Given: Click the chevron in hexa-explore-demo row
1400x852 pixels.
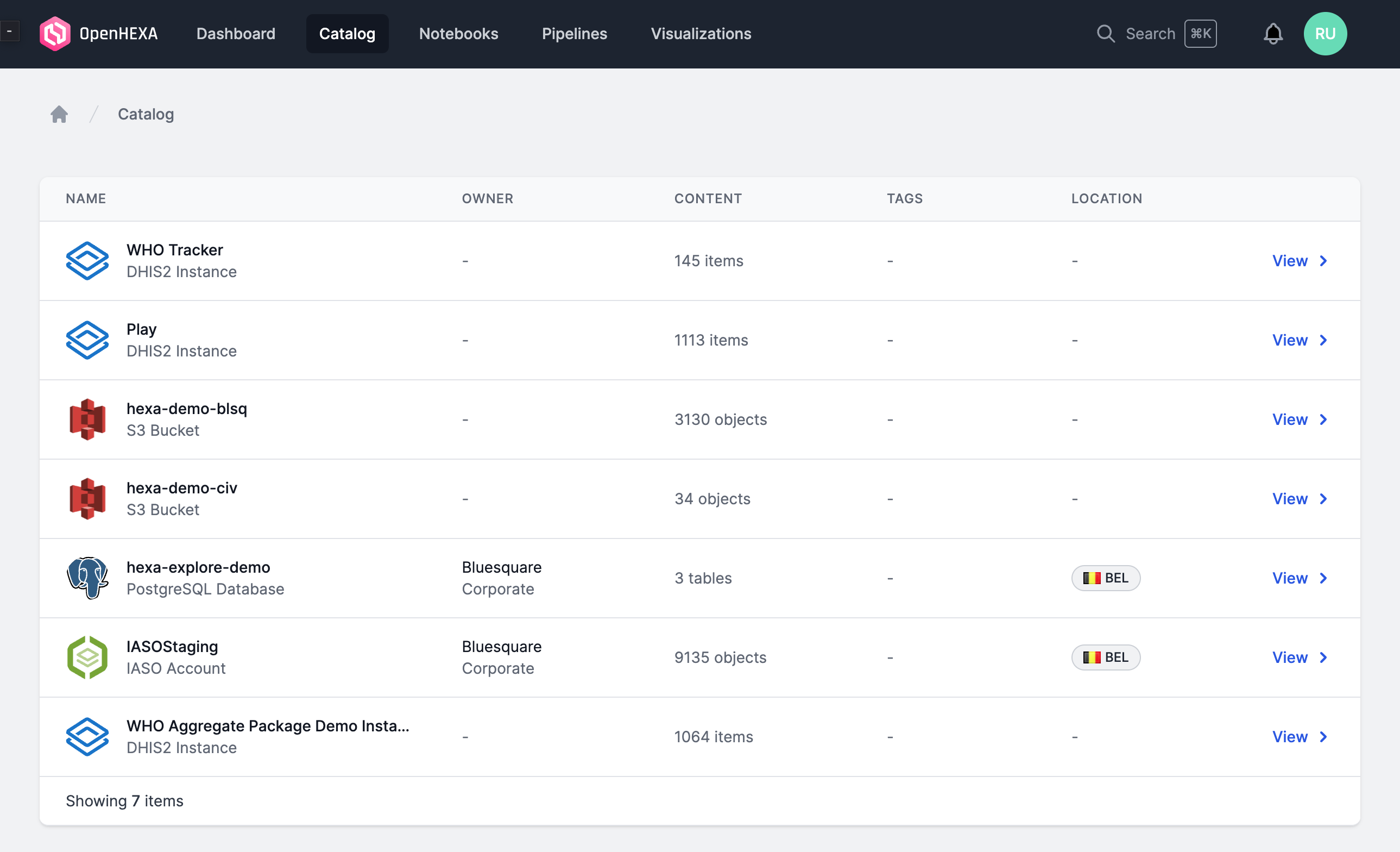Looking at the screenshot, I should coord(1323,578).
